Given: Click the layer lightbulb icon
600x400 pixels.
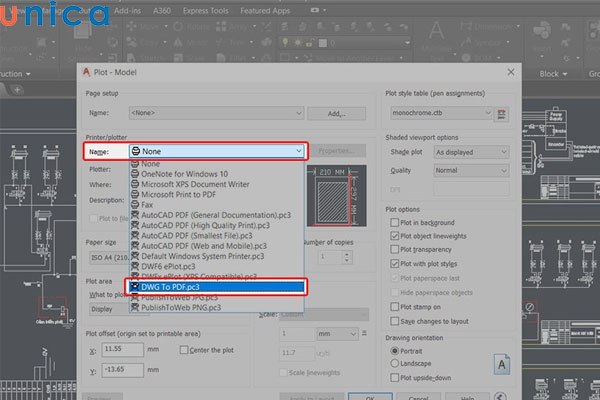Looking at the screenshot, I should 285,42.
